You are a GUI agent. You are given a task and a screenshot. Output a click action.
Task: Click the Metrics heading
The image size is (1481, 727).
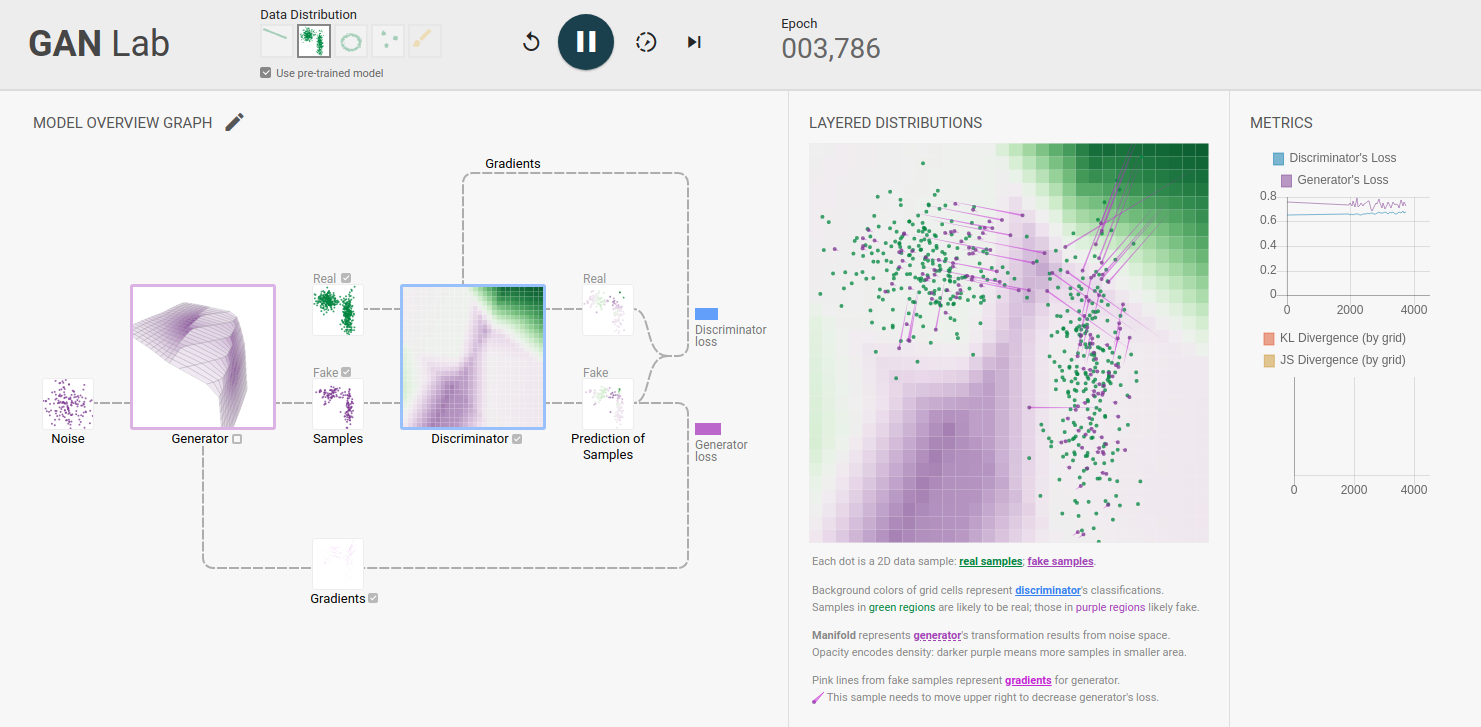coord(1281,123)
